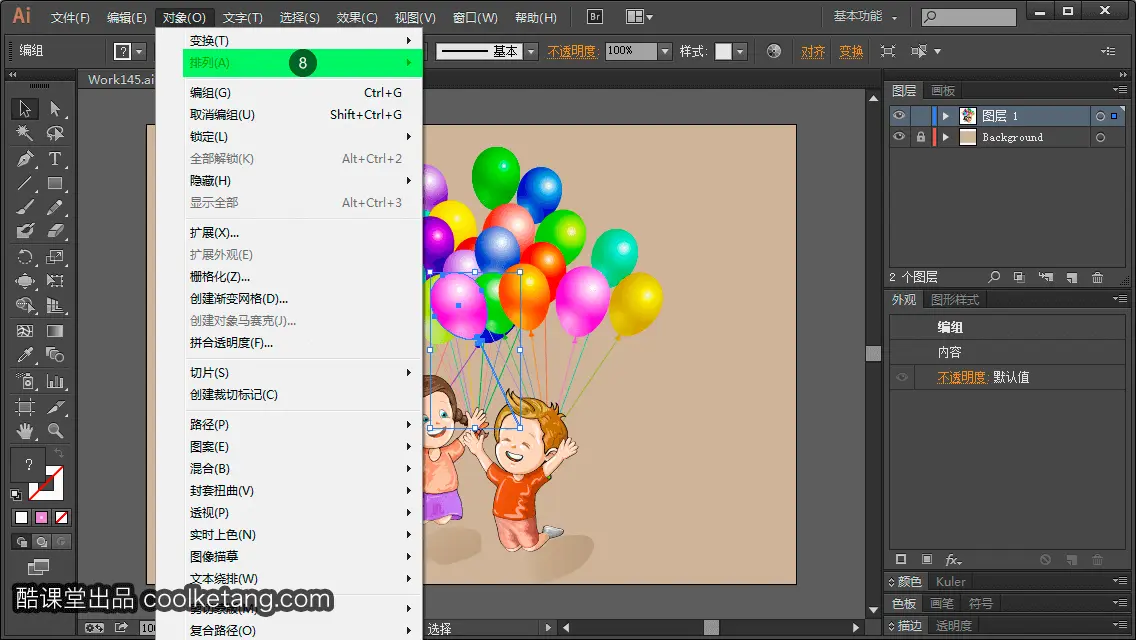Toggle lock on Background layer
1136x640 pixels.
click(921, 137)
